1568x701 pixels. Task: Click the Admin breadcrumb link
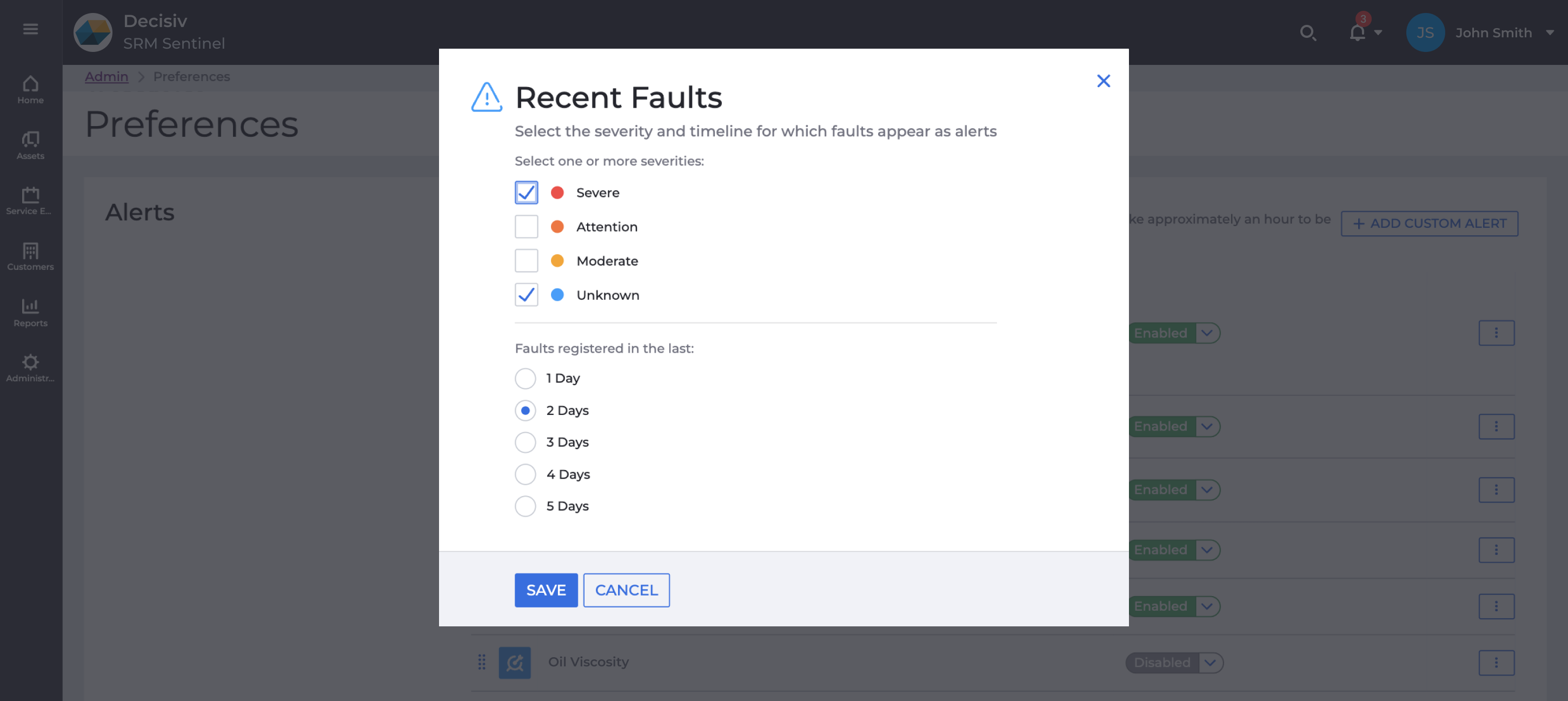click(107, 77)
